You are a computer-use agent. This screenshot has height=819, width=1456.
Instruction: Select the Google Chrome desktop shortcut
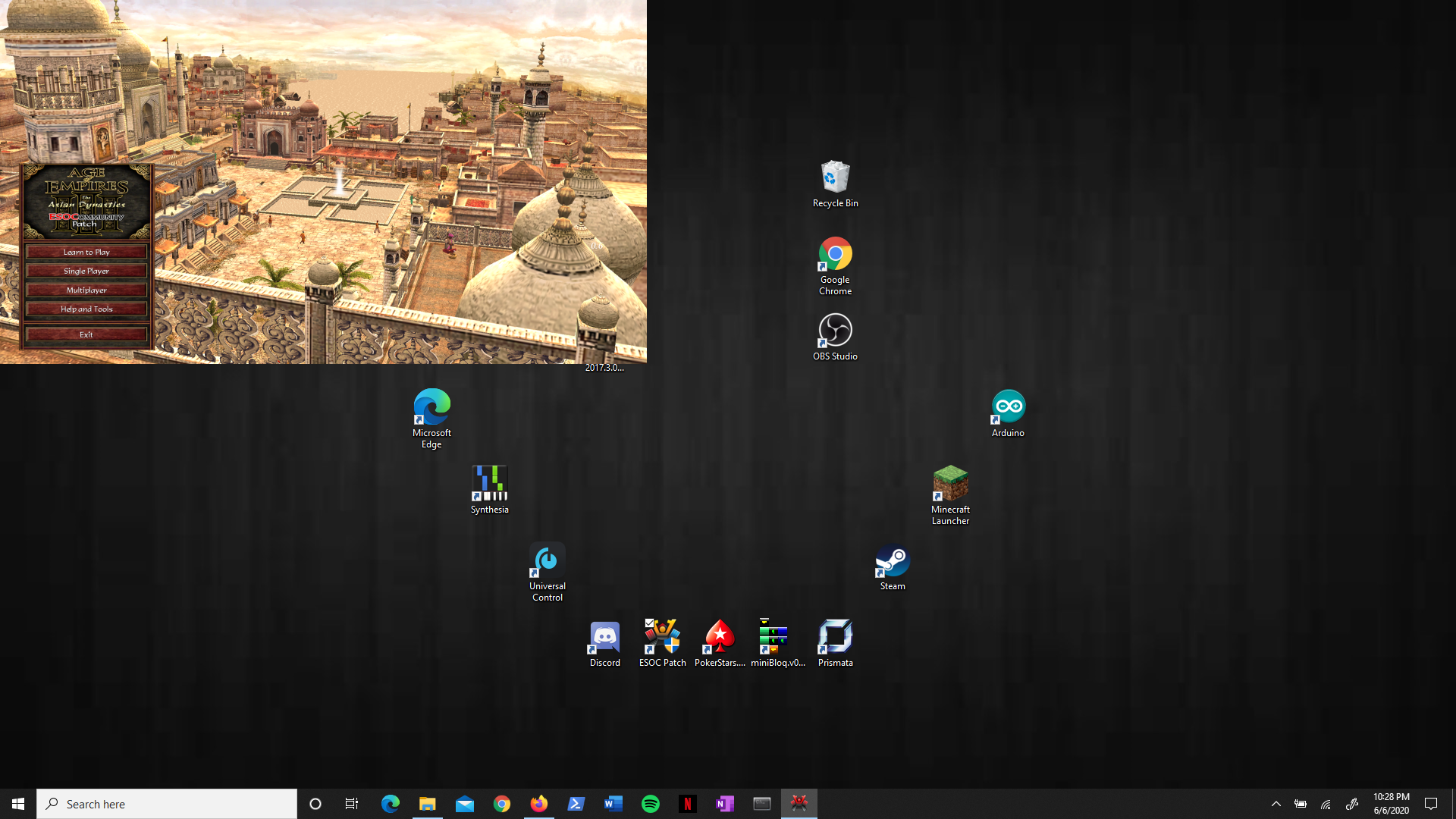[x=835, y=266]
